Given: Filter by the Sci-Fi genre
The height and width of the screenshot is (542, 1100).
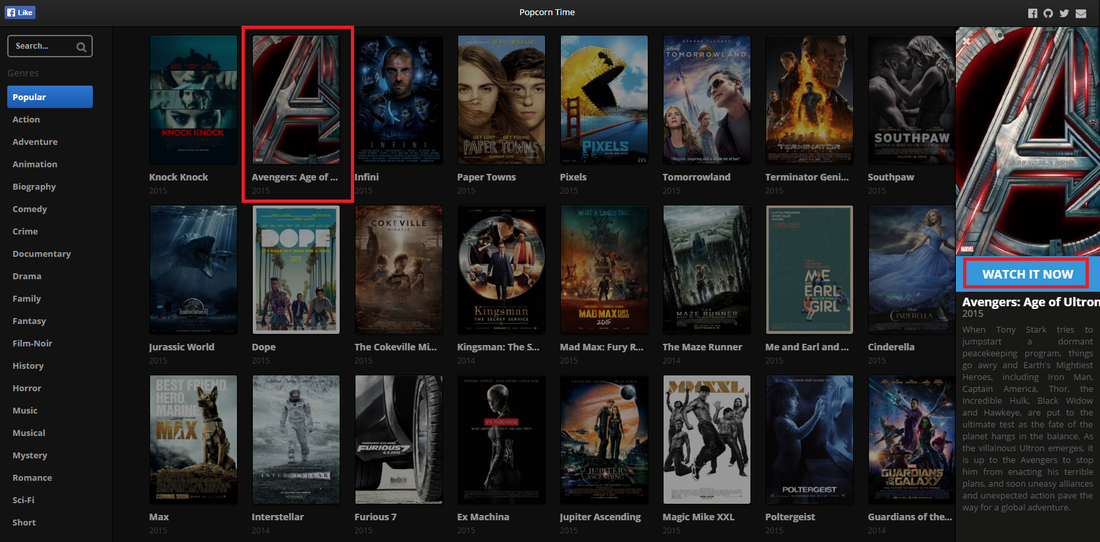Looking at the screenshot, I should [x=23, y=501].
